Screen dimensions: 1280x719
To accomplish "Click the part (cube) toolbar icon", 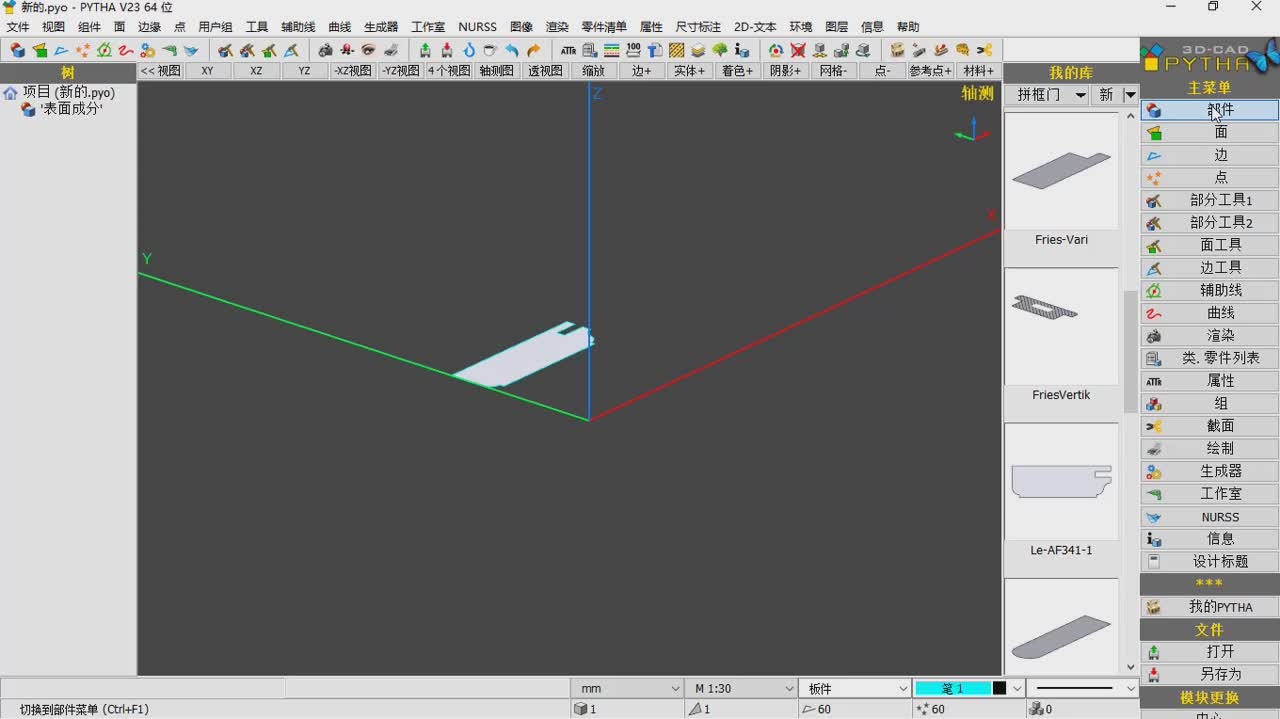I will point(17,50).
